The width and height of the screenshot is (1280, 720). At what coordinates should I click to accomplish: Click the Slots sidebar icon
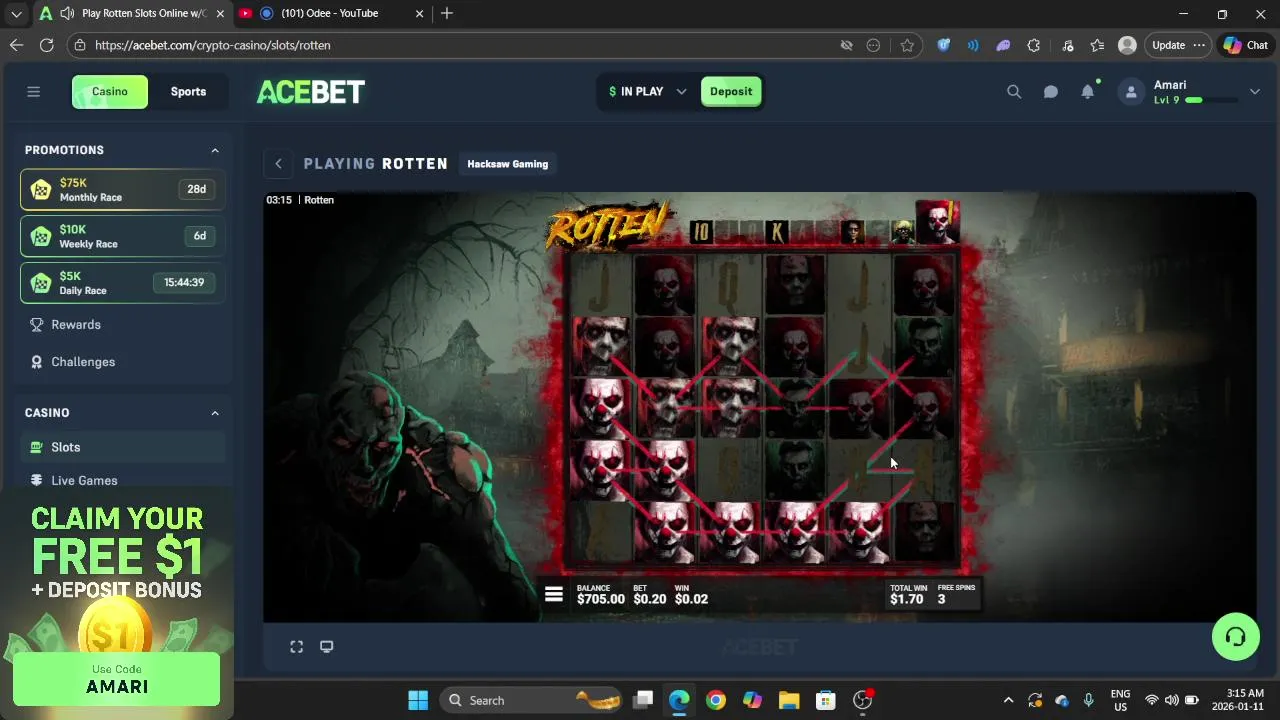(x=37, y=447)
